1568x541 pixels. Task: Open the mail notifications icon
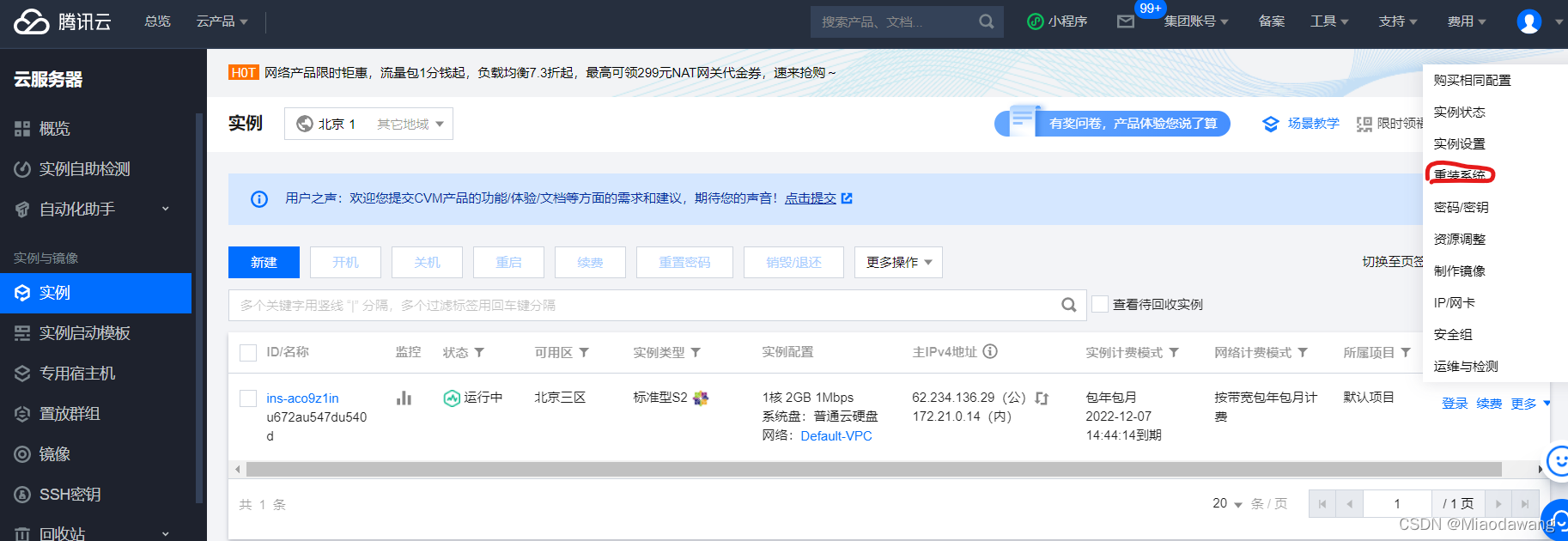(1125, 21)
